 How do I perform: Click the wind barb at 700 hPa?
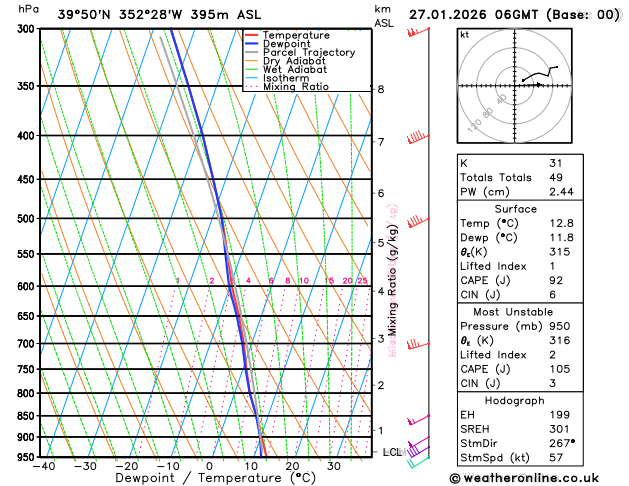[418, 344]
